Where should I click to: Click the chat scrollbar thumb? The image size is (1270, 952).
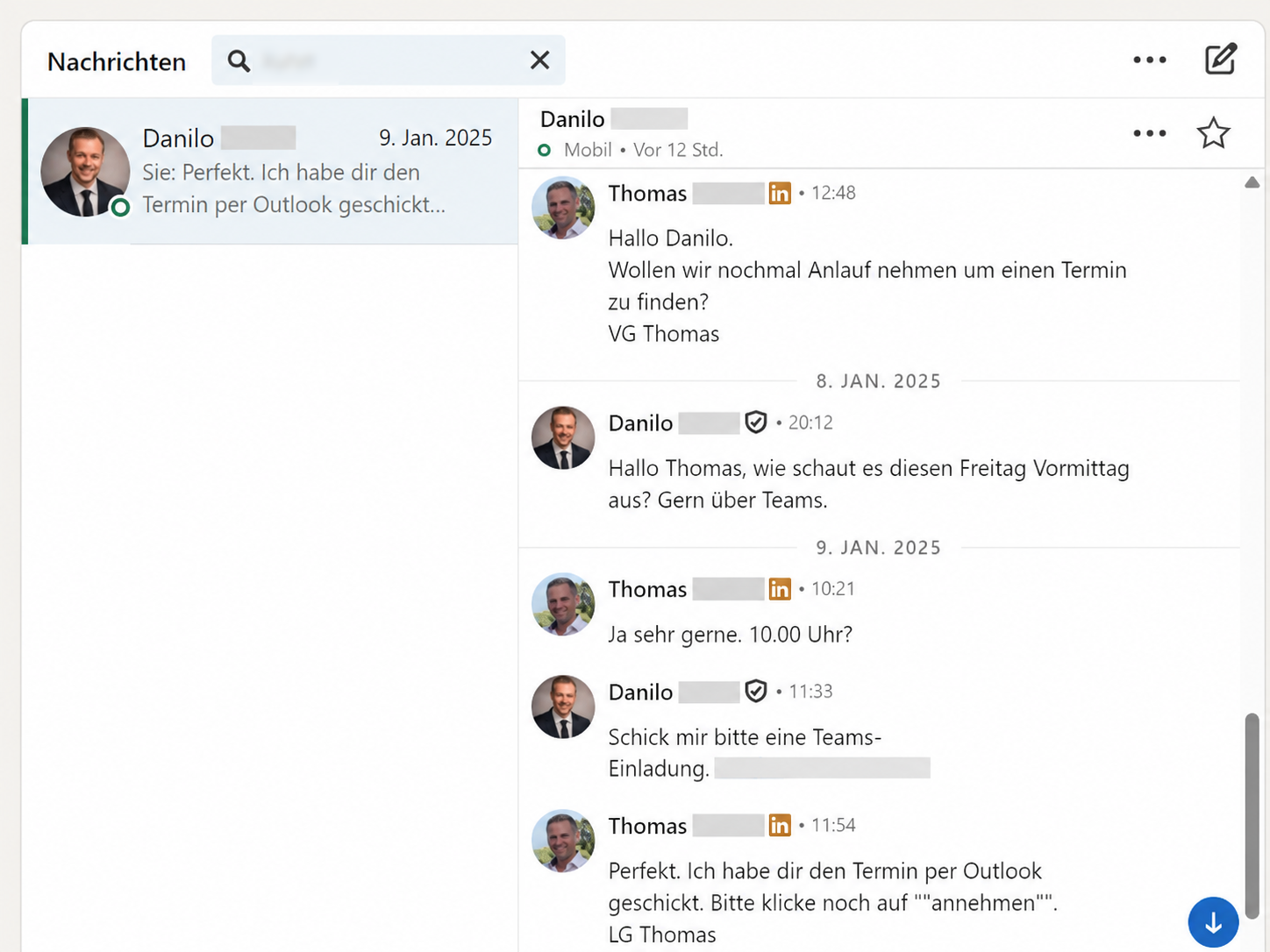click(1252, 815)
